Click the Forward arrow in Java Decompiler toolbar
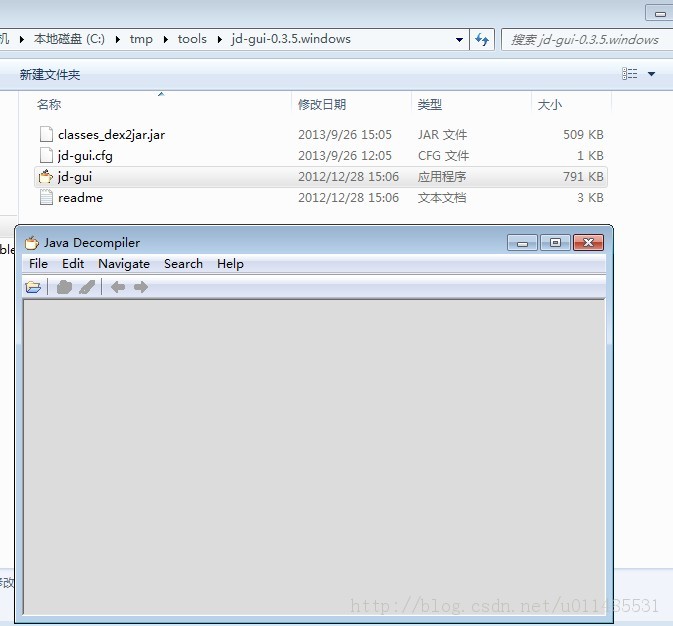 (x=141, y=287)
